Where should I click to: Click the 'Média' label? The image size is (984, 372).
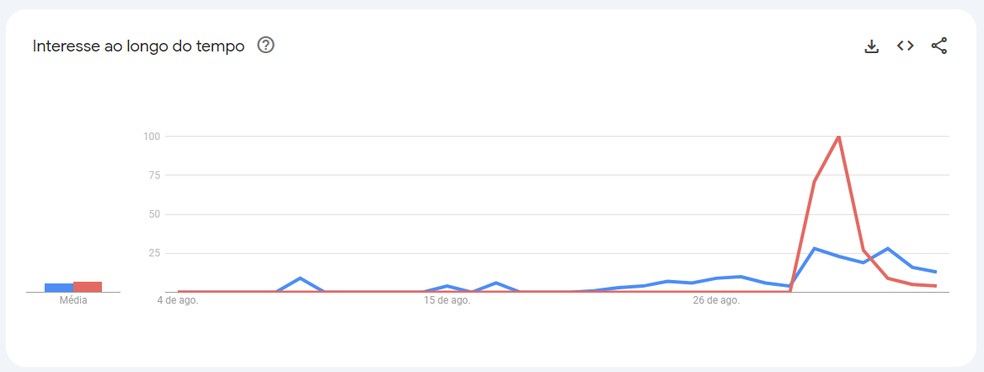[x=73, y=300]
